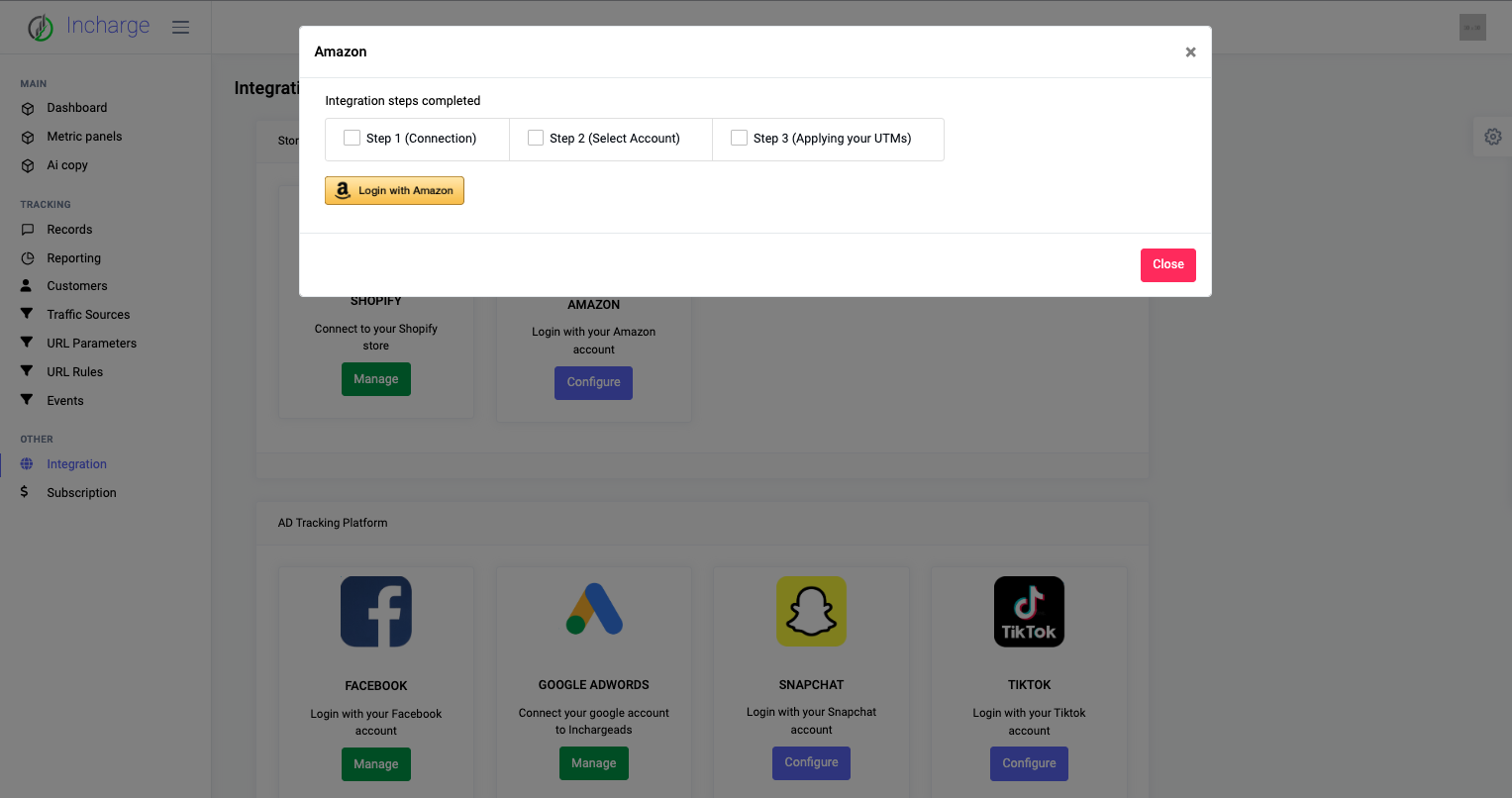This screenshot has height=798, width=1512.
Task: Click the Dashboard cube icon
Action: tap(28, 108)
